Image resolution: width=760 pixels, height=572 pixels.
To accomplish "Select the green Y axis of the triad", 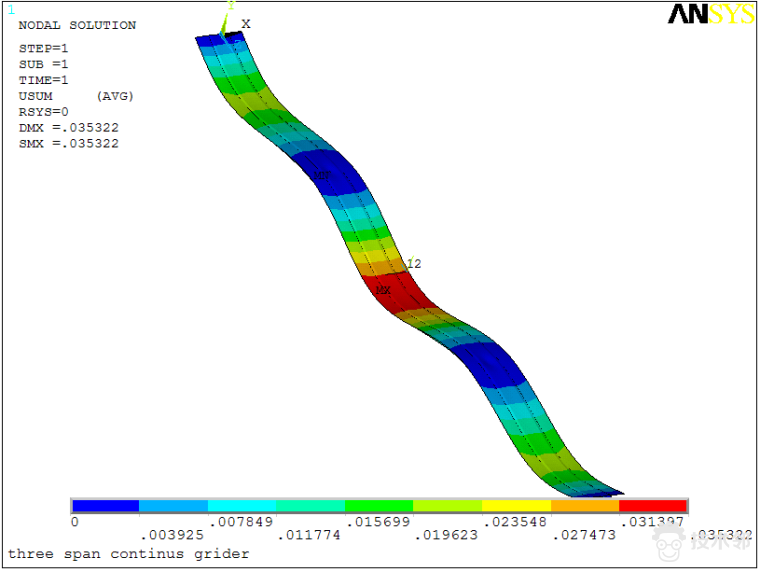I will pyautogui.click(x=226, y=20).
